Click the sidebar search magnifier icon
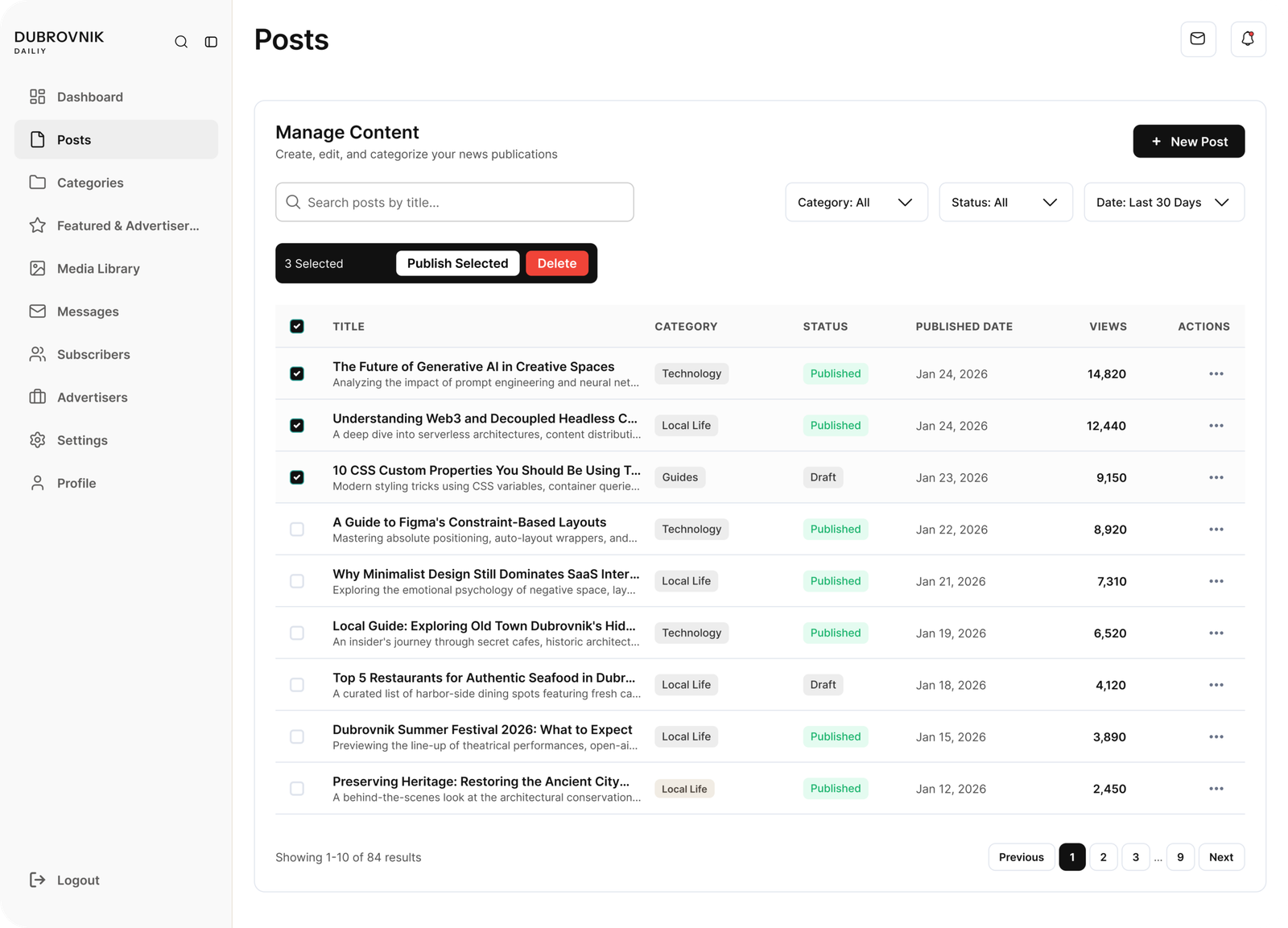Screen dimensions: 1288x928 click(181, 42)
